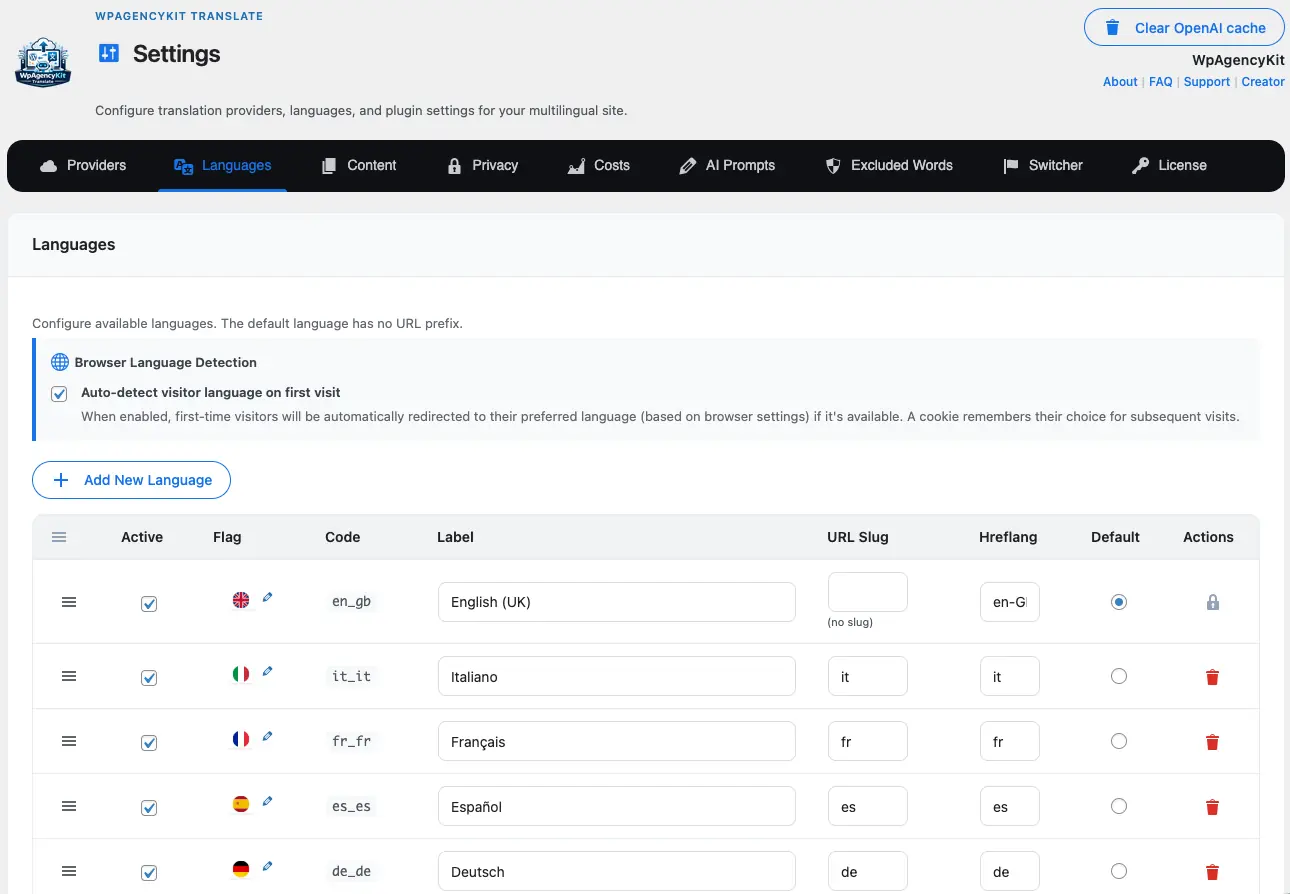Select Italiano as the default language
Viewport: 1290px width, 894px height.
[1119, 676]
